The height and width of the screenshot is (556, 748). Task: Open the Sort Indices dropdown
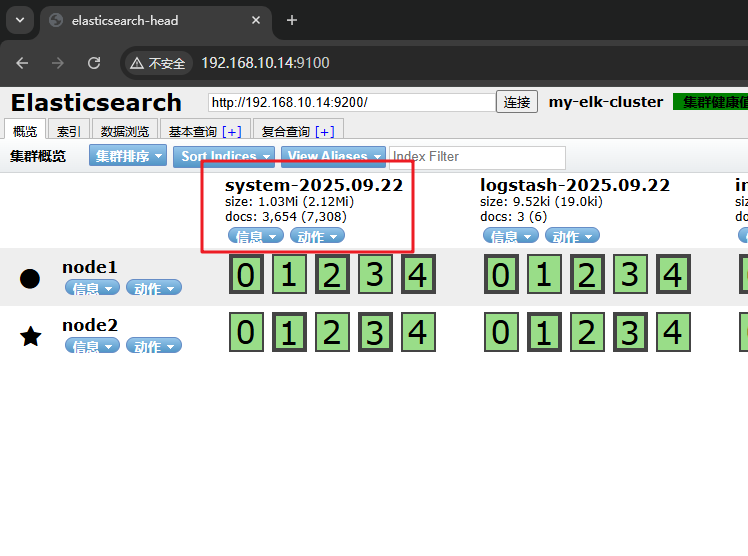[x=224, y=156]
